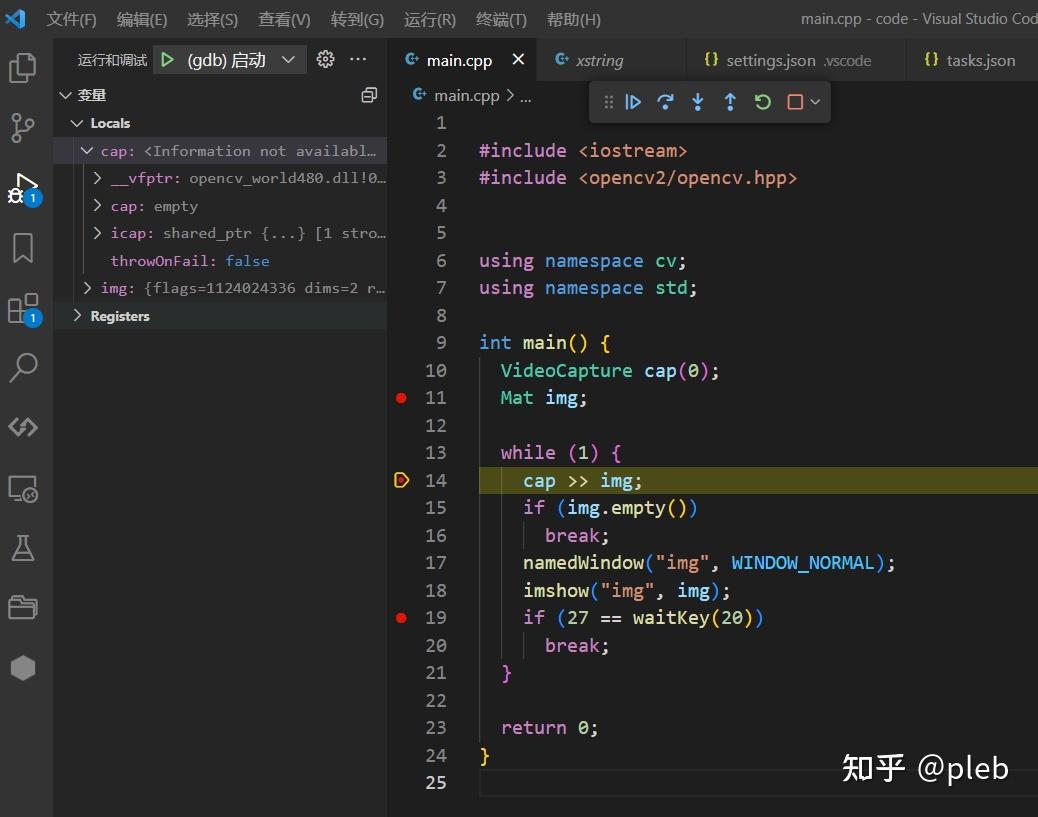Click the debug settings gear button
This screenshot has height=817, width=1038.
(325, 59)
